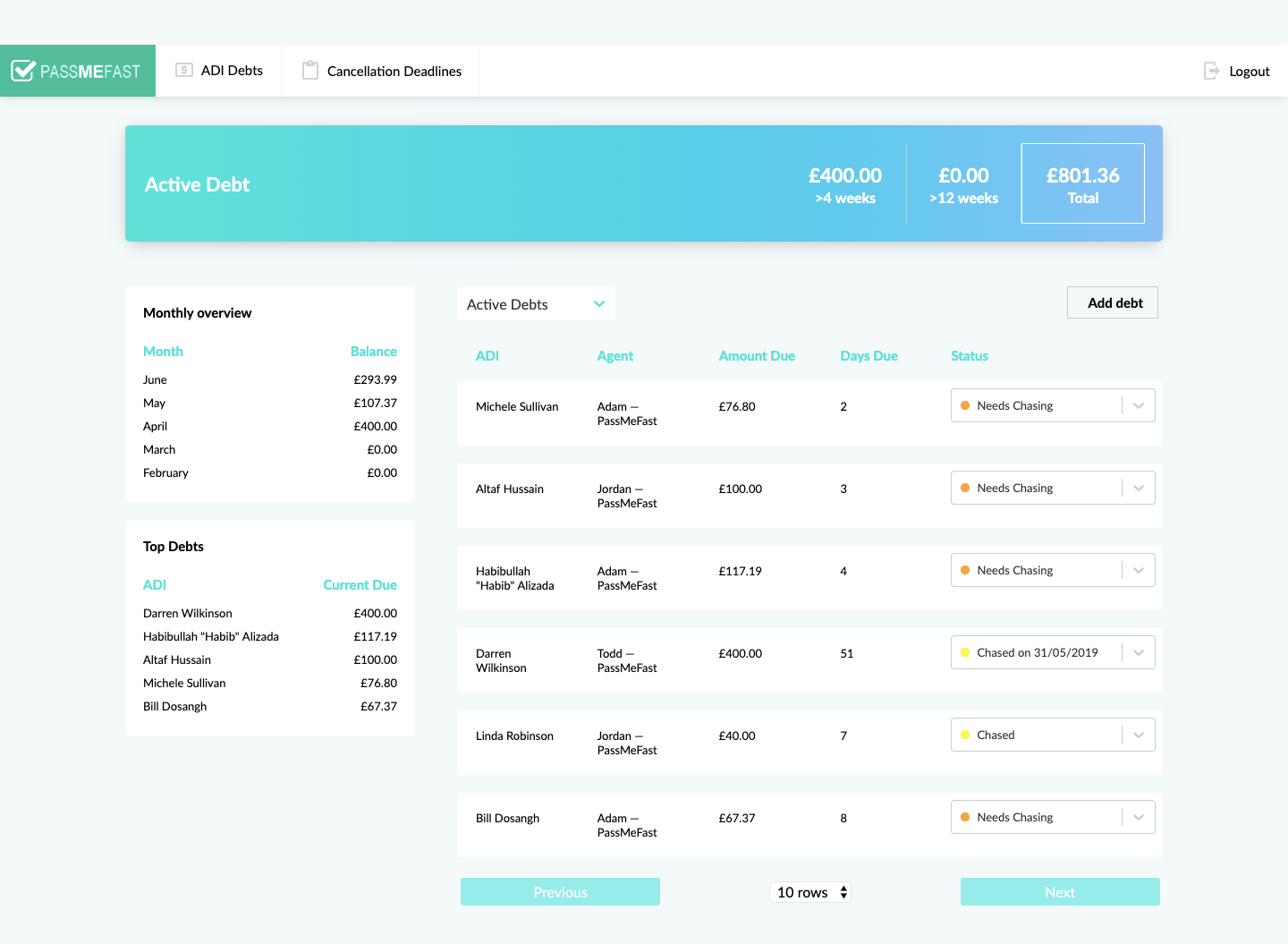Click Month header in Monthly overview
The width and height of the screenshot is (1288, 944).
click(163, 351)
